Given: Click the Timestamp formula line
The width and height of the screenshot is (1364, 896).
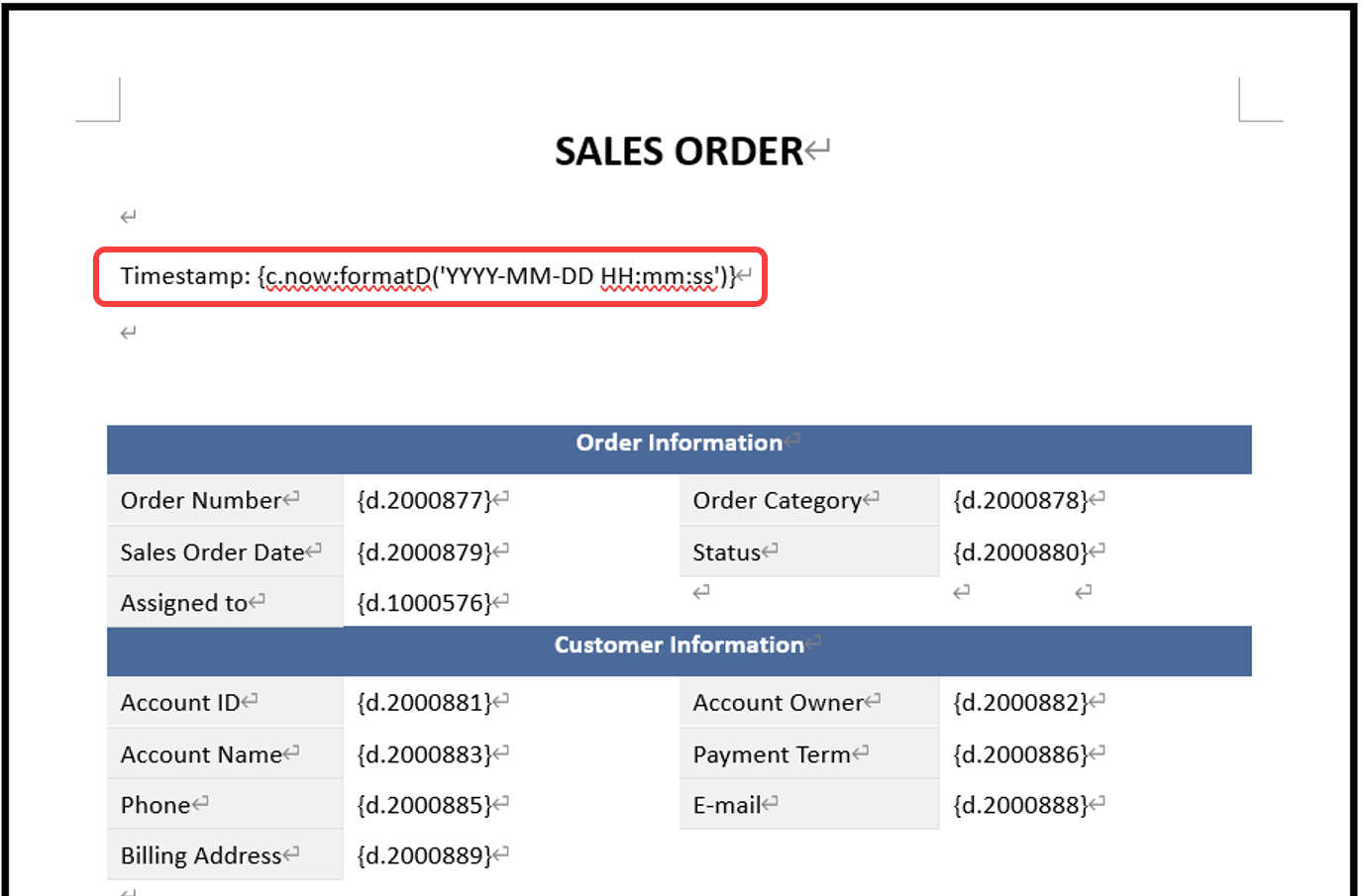Looking at the screenshot, I should tap(427, 276).
